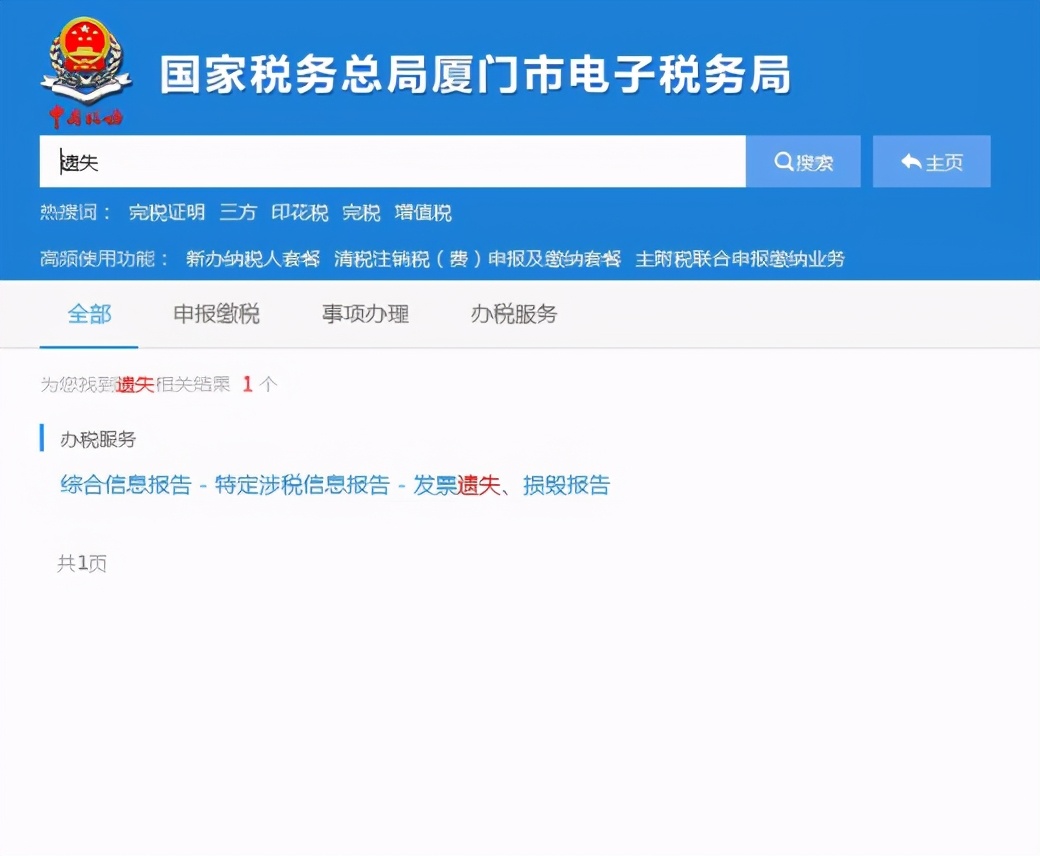The image size is (1040, 856).
Task: Open the 办税服务 tab
Action: 512,314
